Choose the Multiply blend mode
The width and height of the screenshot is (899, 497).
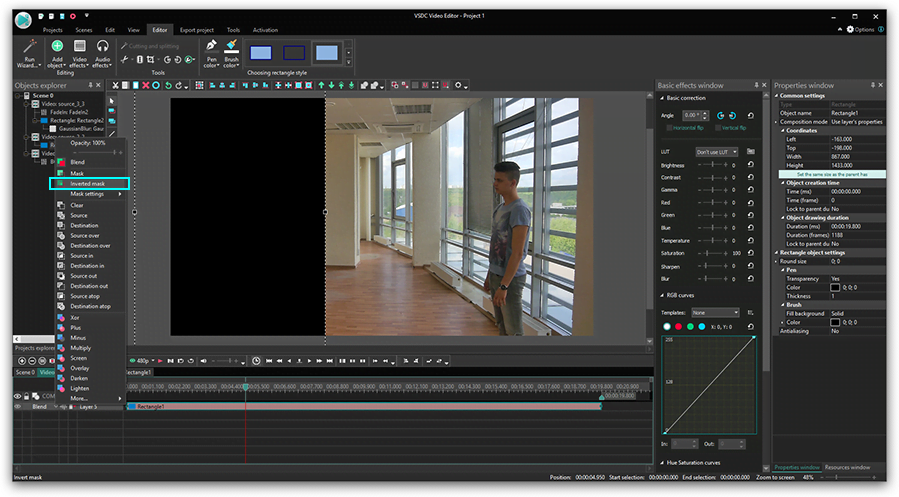click(81, 348)
